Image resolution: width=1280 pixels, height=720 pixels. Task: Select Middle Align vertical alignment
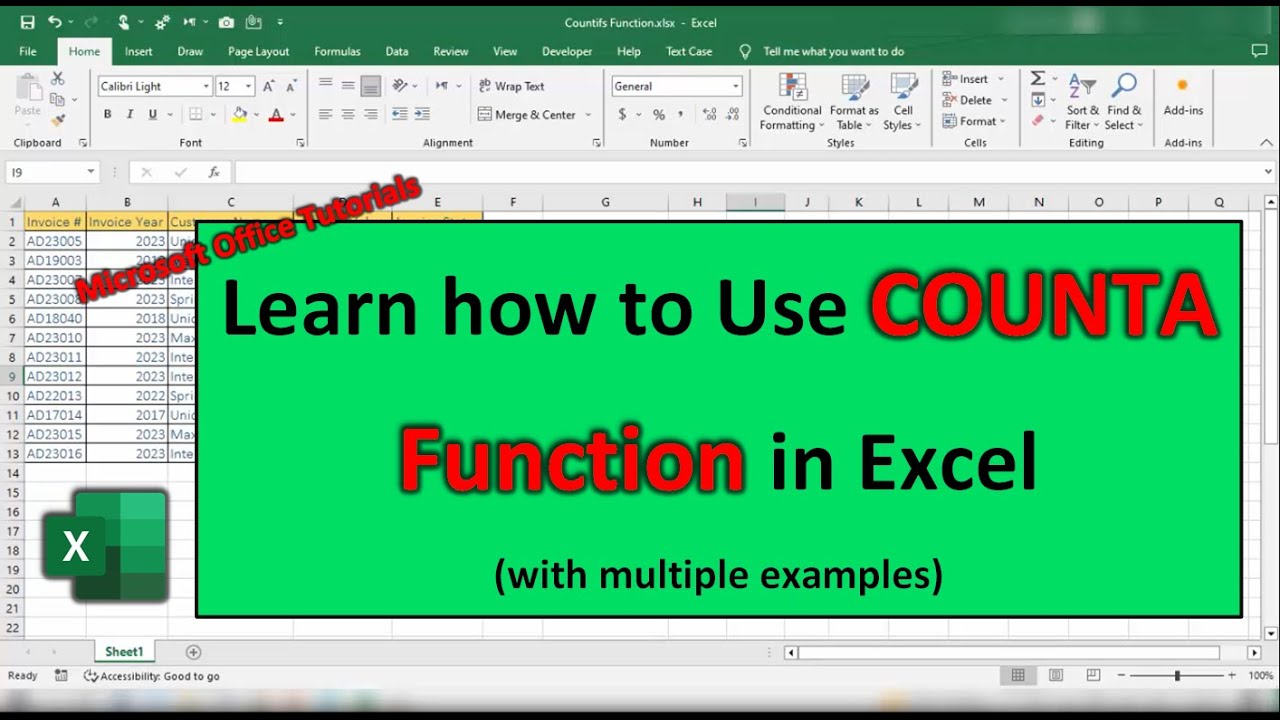point(348,86)
